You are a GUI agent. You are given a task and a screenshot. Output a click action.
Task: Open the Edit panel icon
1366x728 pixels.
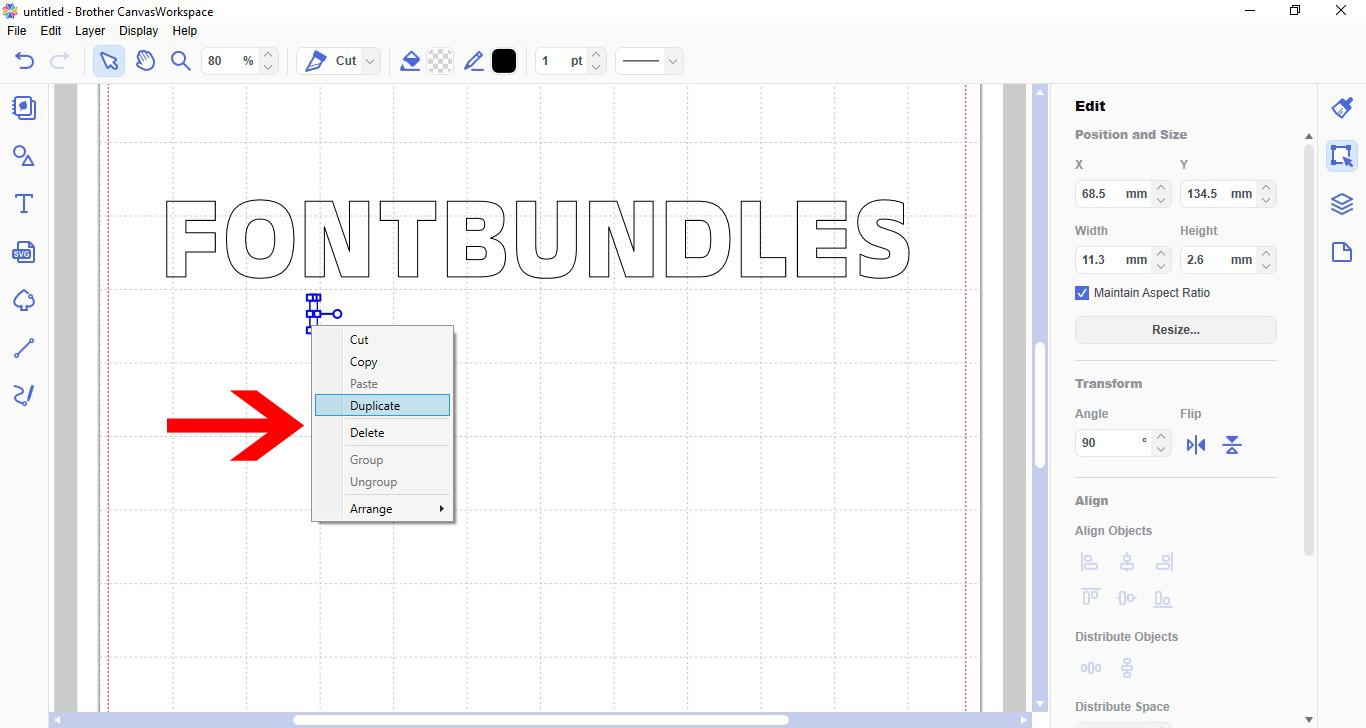pyautogui.click(x=1342, y=156)
